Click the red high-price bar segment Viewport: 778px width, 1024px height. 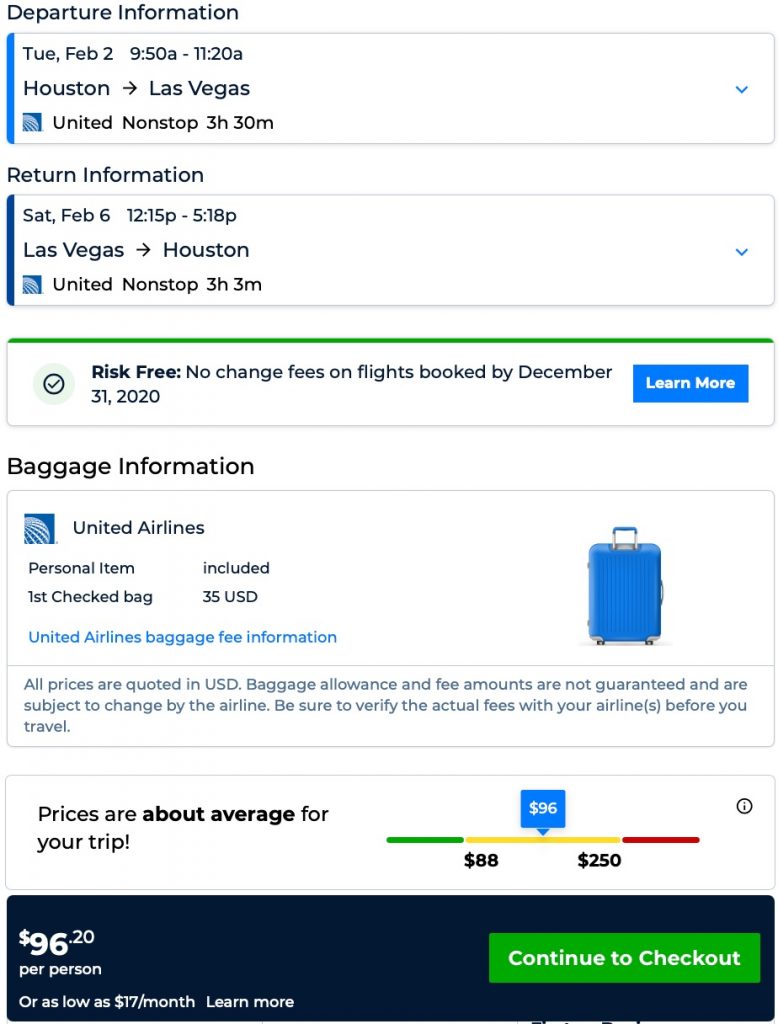tap(660, 840)
